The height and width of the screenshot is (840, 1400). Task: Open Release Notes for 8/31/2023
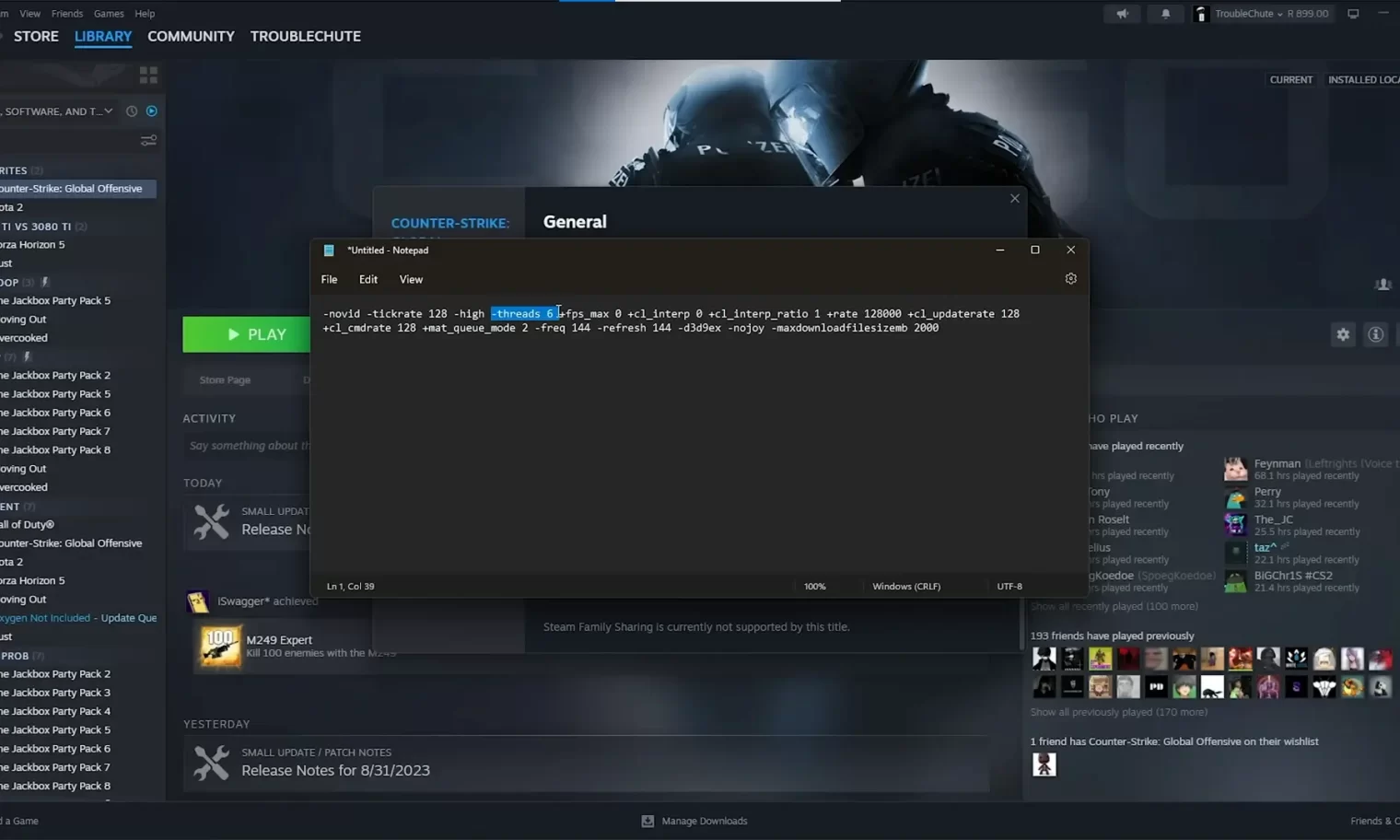[335, 771]
